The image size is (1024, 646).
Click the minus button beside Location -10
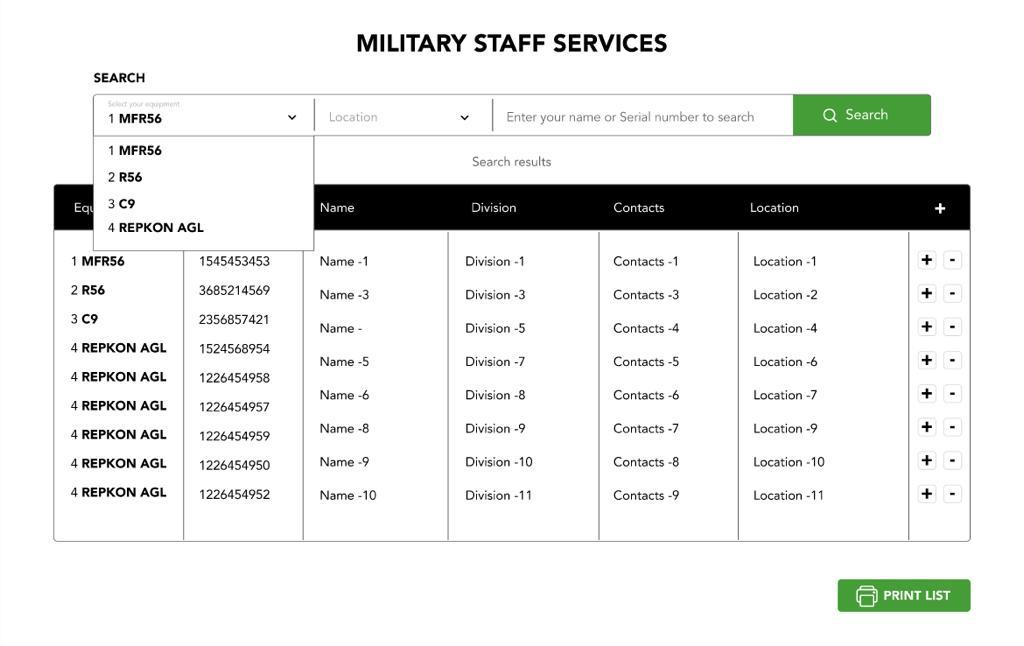tap(953, 460)
